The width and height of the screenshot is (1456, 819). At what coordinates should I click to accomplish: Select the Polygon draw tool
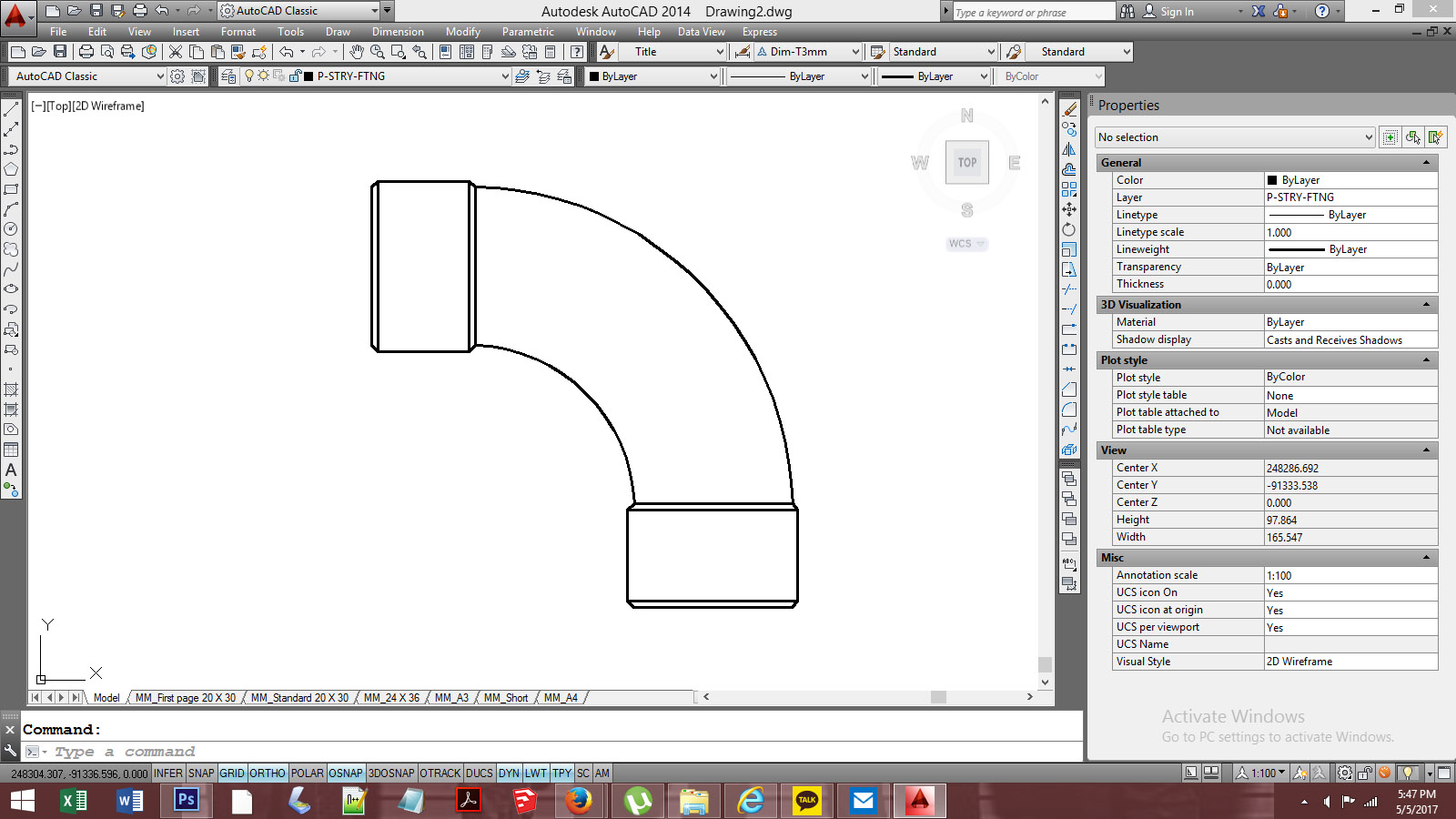(x=11, y=169)
